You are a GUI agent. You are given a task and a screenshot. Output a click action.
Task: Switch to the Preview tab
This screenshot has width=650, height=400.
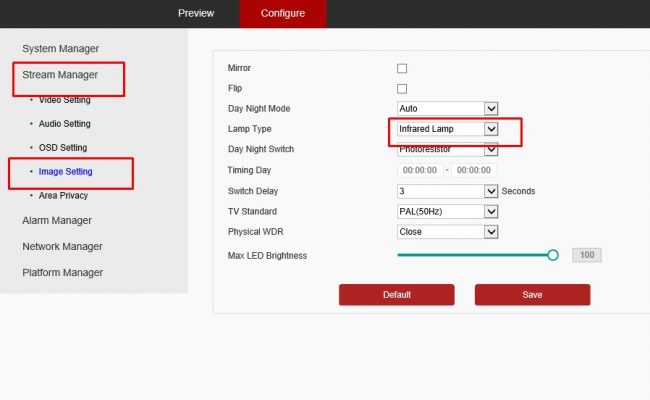click(196, 14)
